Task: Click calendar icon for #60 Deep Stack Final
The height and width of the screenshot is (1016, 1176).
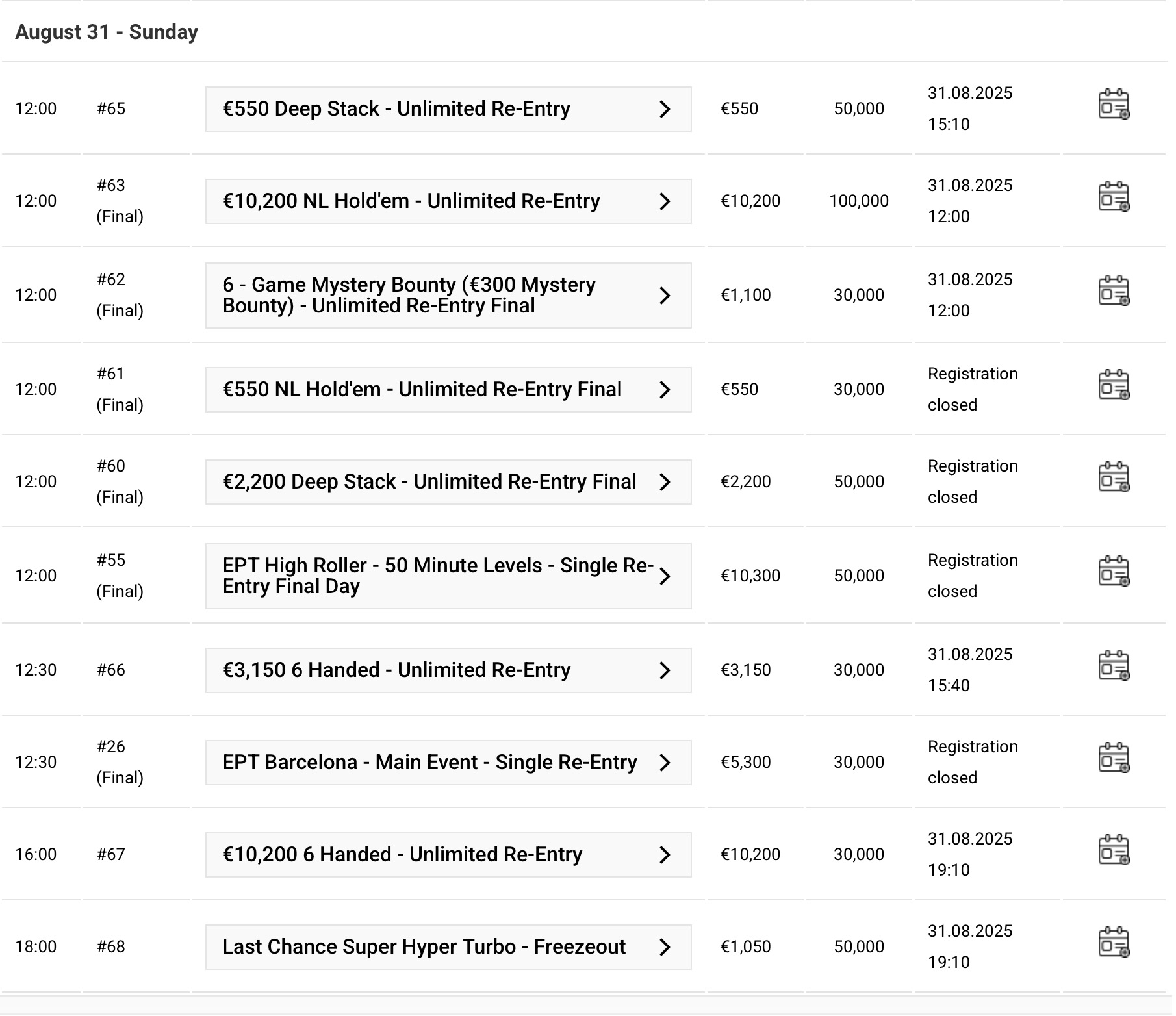Action: click(x=1114, y=478)
